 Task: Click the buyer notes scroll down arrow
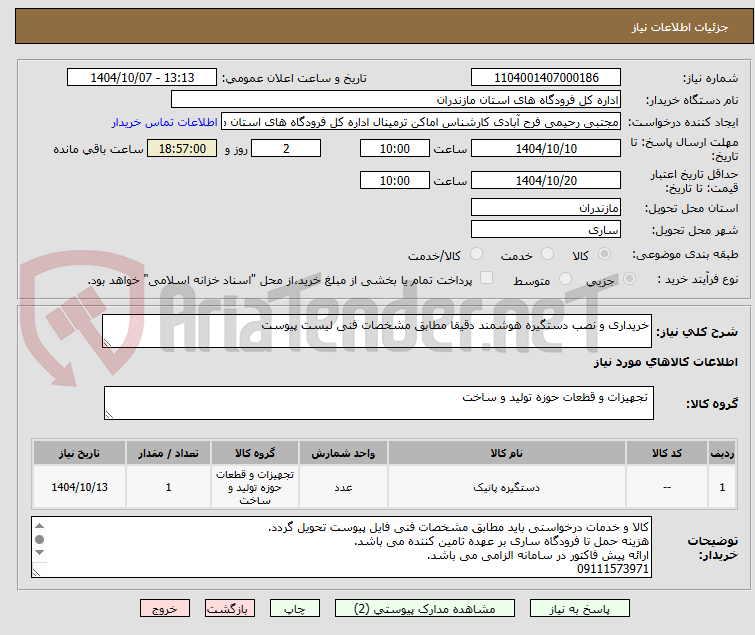pos(39,553)
